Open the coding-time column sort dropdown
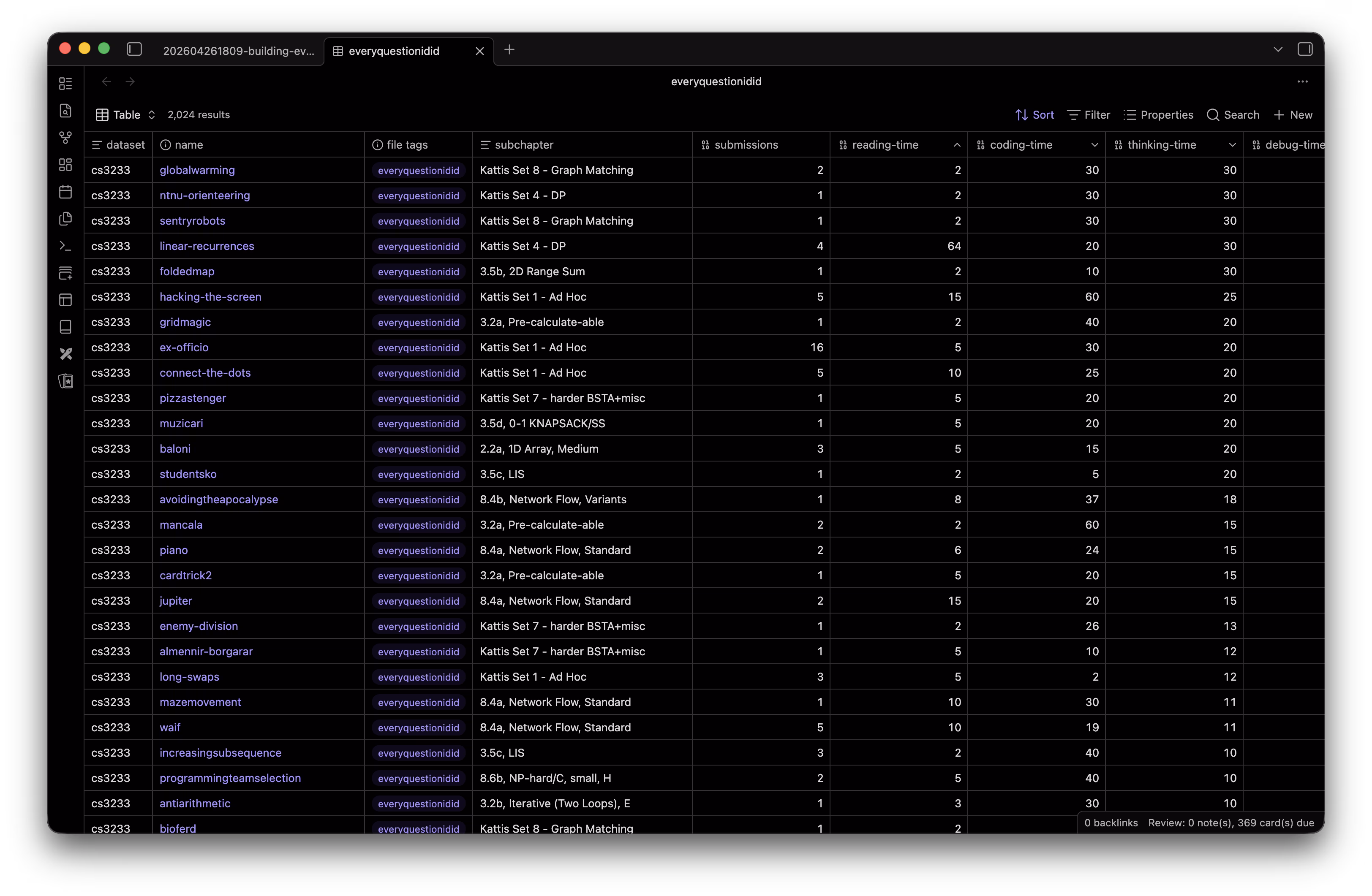The image size is (1372, 896). click(1094, 145)
